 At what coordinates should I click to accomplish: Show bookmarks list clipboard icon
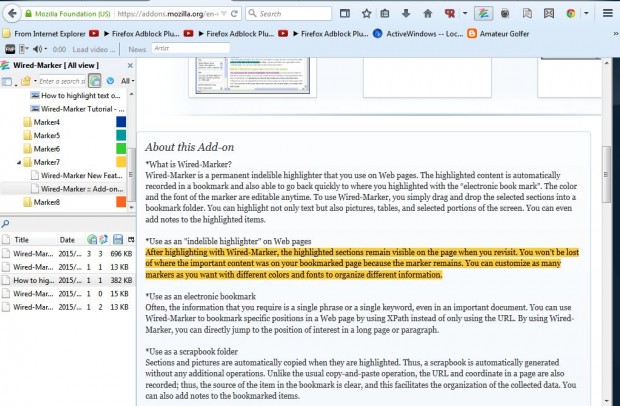[385, 13]
